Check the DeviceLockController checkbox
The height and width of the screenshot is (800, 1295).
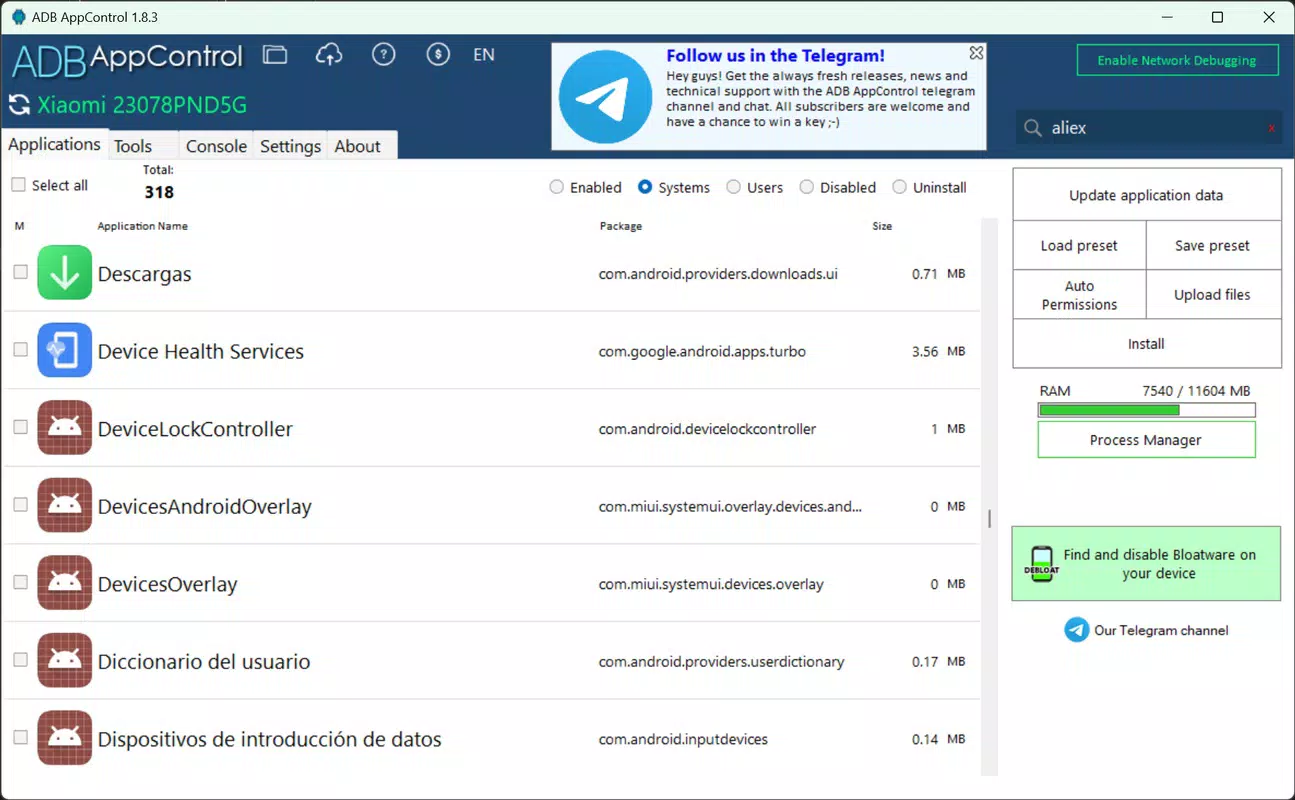(20, 427)
